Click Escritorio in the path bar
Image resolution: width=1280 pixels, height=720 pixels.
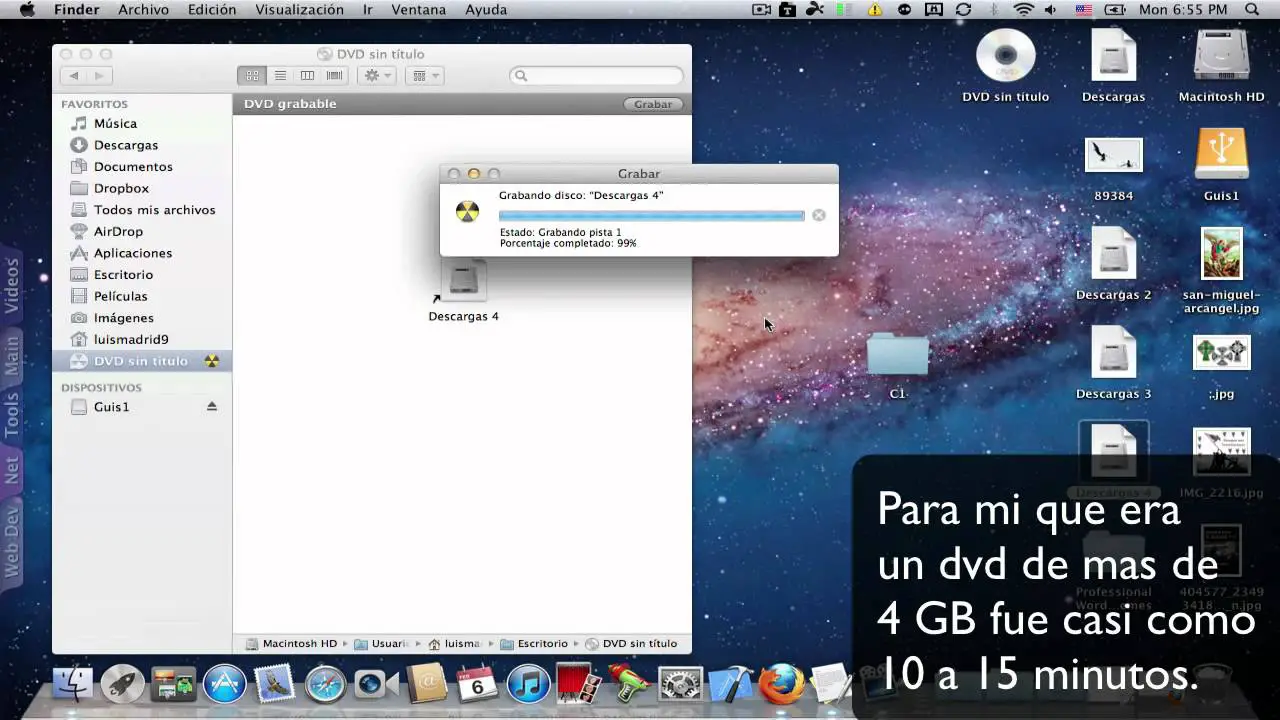(535, 644)
